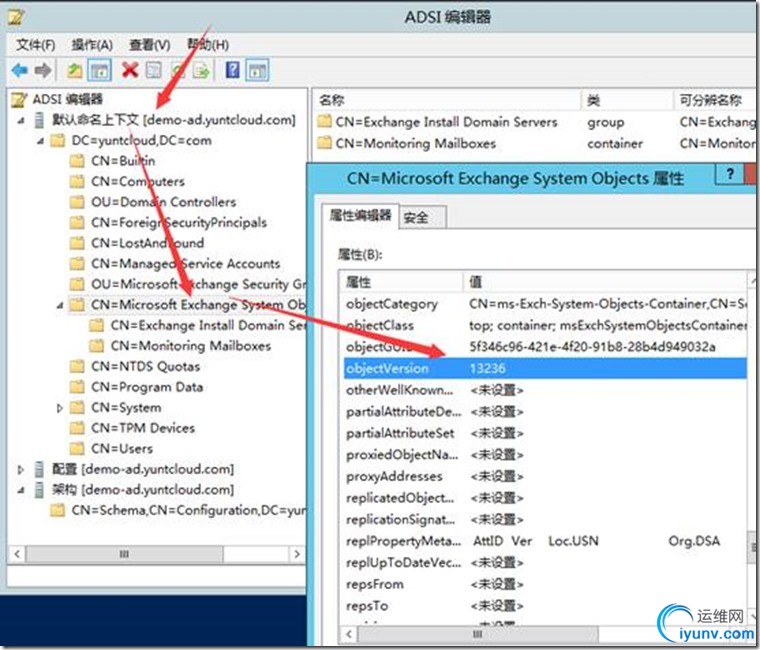Collapse the 默认命名上下文 tree node
Screen dimensions: 760x650
pyautogui.click(x=21, y=120)
